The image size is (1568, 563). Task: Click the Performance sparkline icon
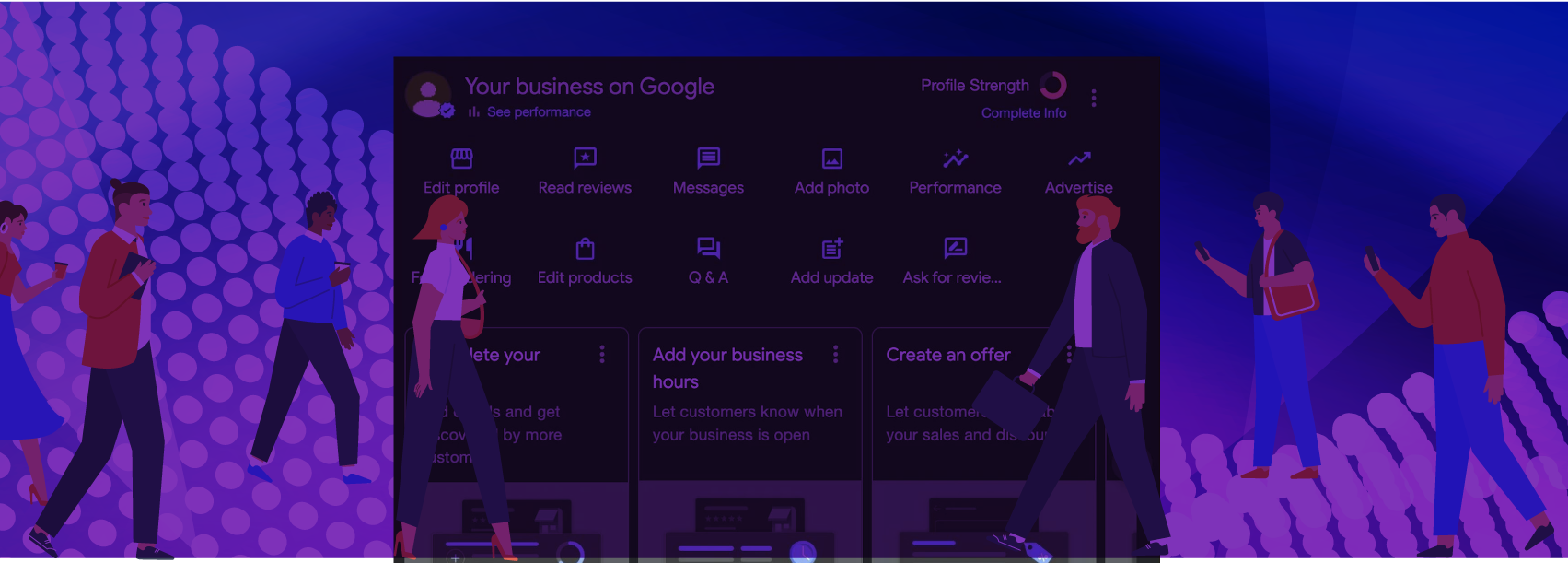pos(956,158)
